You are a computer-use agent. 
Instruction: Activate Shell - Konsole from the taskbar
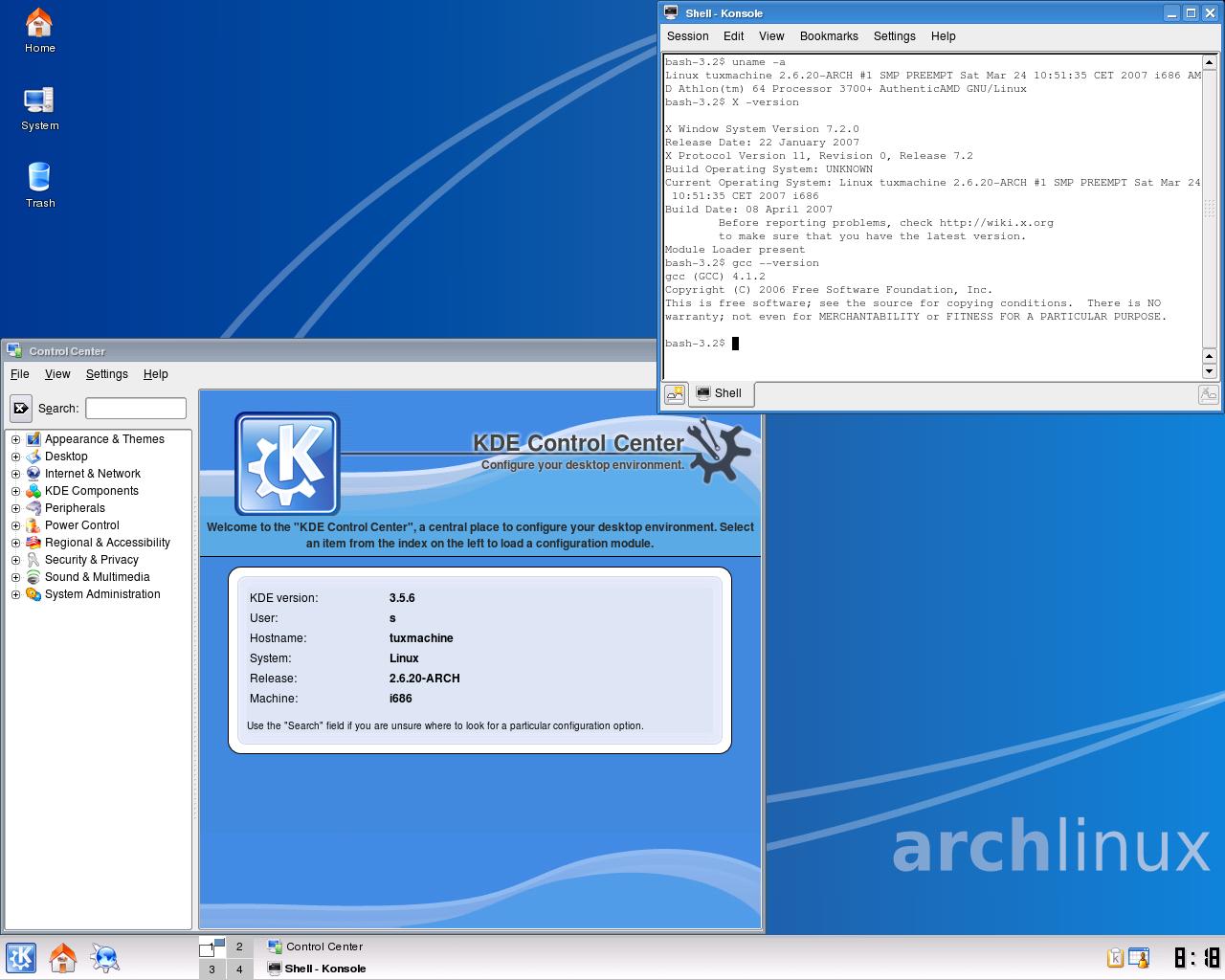coord(317,969)
